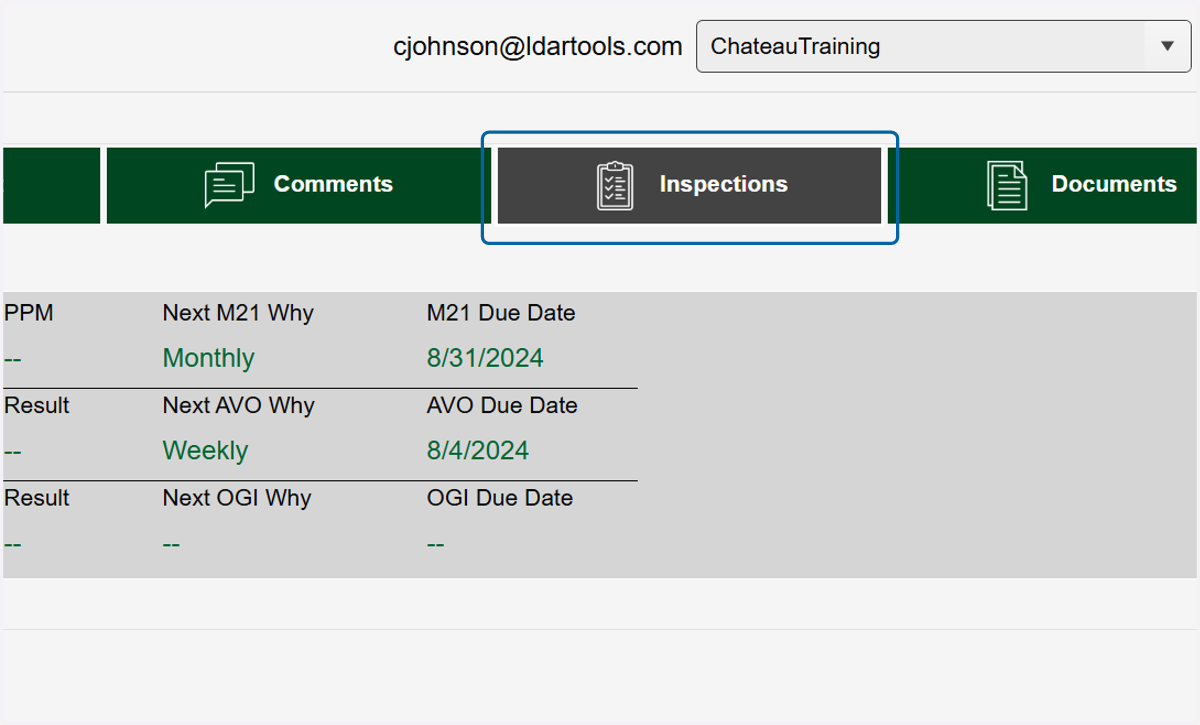Click the PPM column label

click(x=29, y=313)
